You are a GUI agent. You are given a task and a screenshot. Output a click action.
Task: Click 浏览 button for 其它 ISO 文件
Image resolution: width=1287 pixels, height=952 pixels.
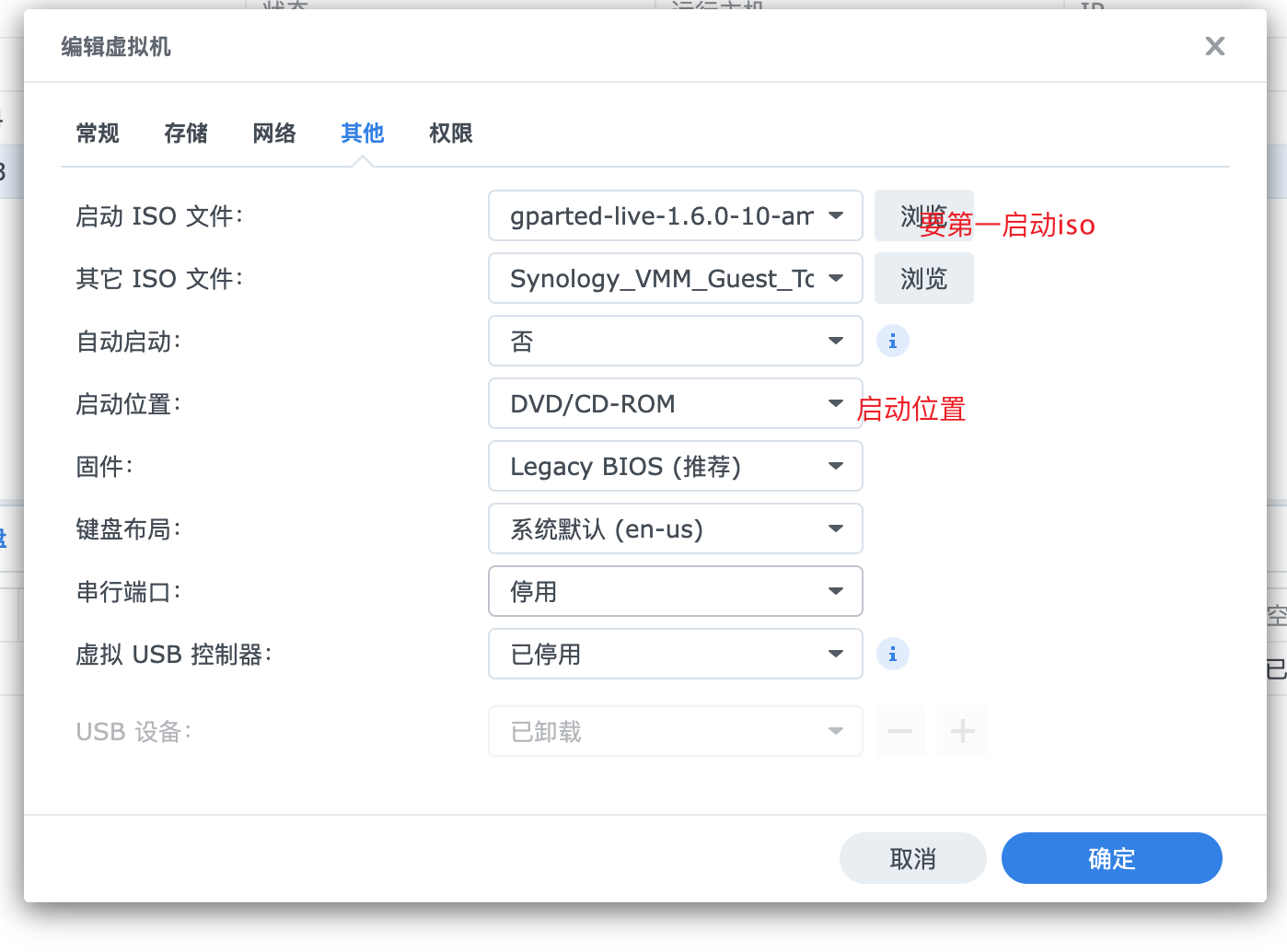click(x=923, y=278)
